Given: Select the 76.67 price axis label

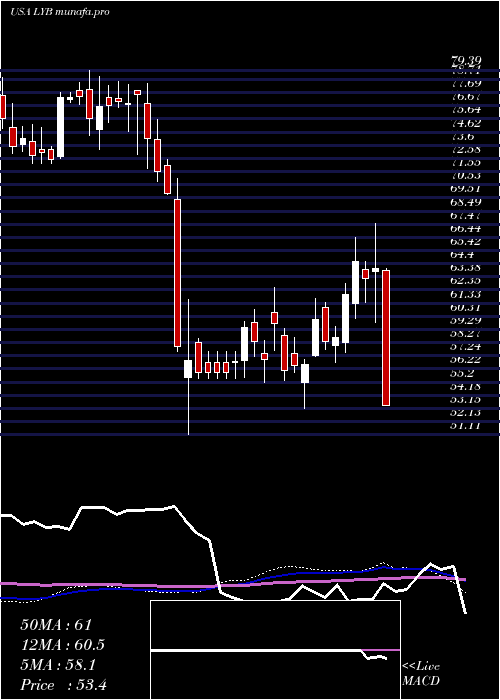Looking at the screenshot, I should coord(465,97).
